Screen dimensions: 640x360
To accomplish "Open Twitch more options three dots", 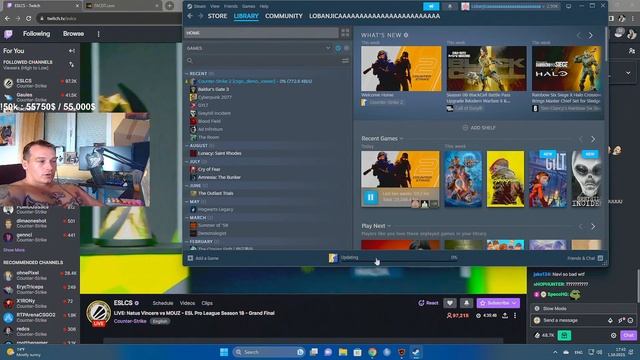I will 98,34.
